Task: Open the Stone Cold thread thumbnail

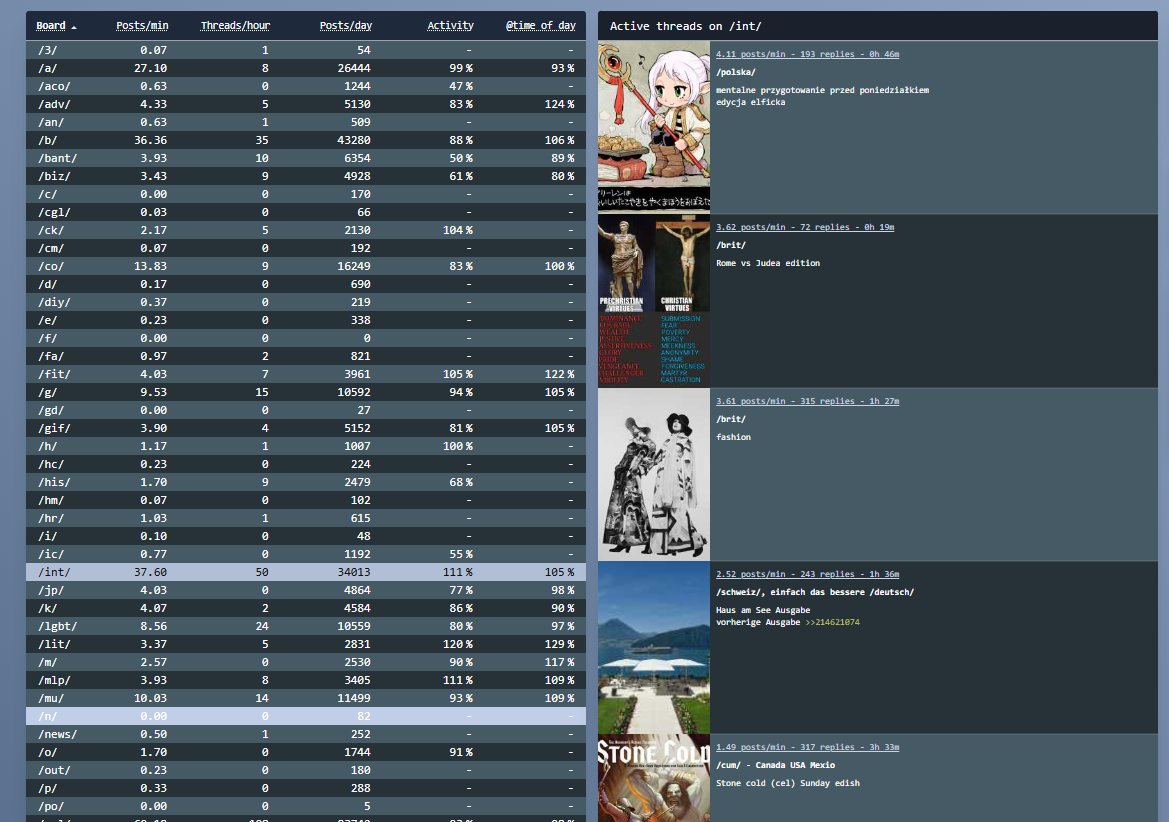Action: 654,779
